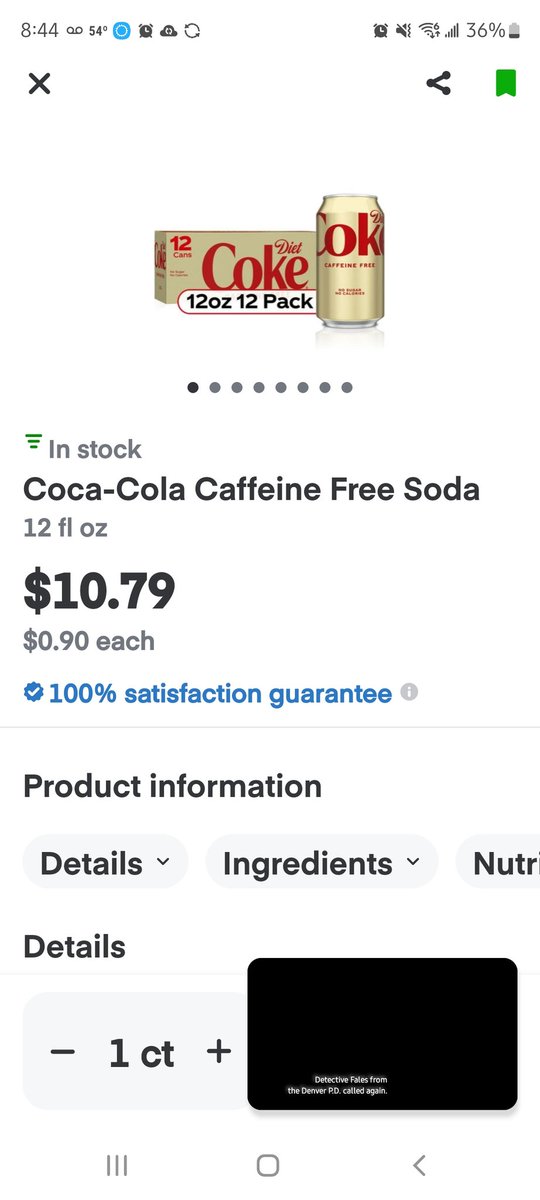Open the 100% satisfaction guarantee link
Image resolution: width=540 pixels, height=1200 pixels.
(x=220, y=693)
